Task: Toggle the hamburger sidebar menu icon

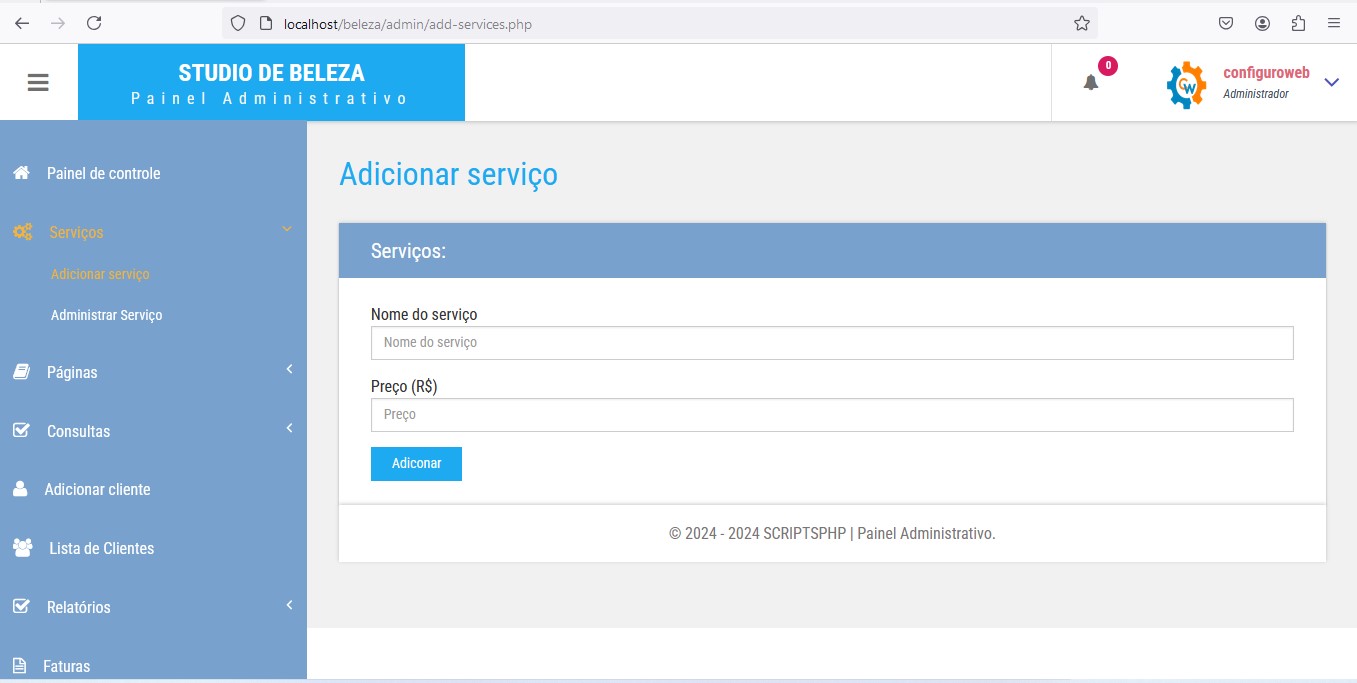Action: 38,83
